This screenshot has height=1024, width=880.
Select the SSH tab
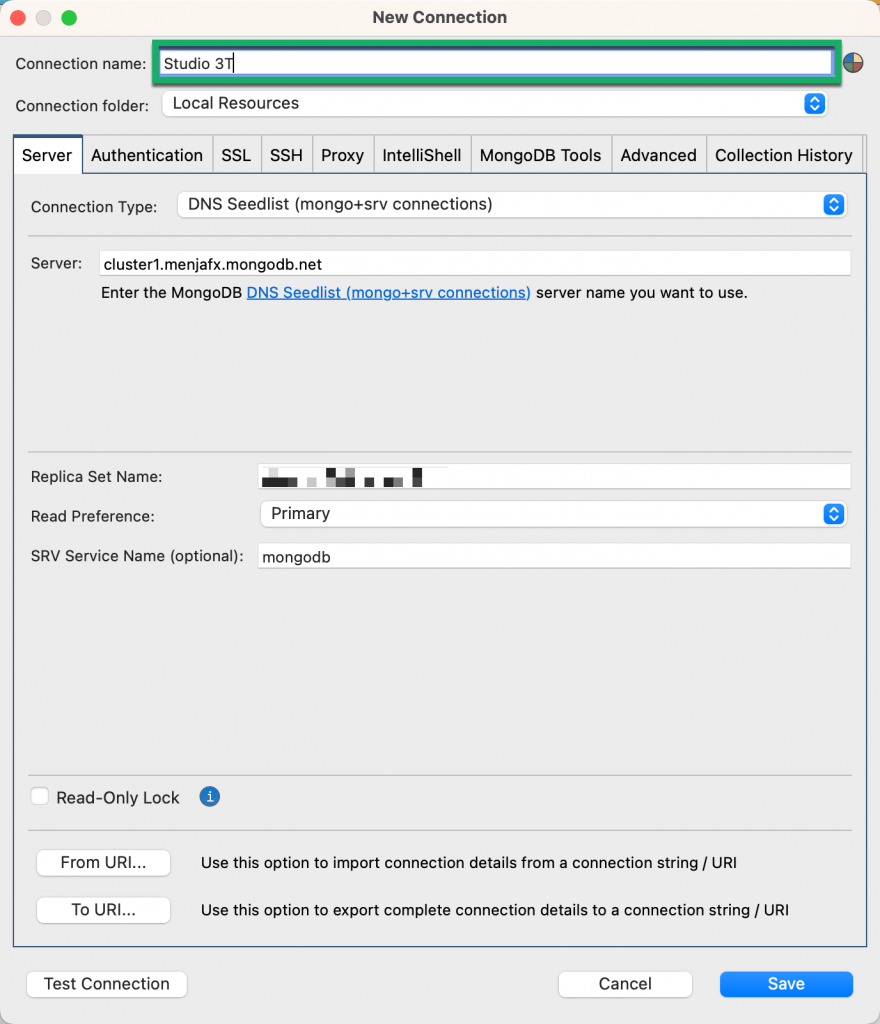(x=287, y=155)
